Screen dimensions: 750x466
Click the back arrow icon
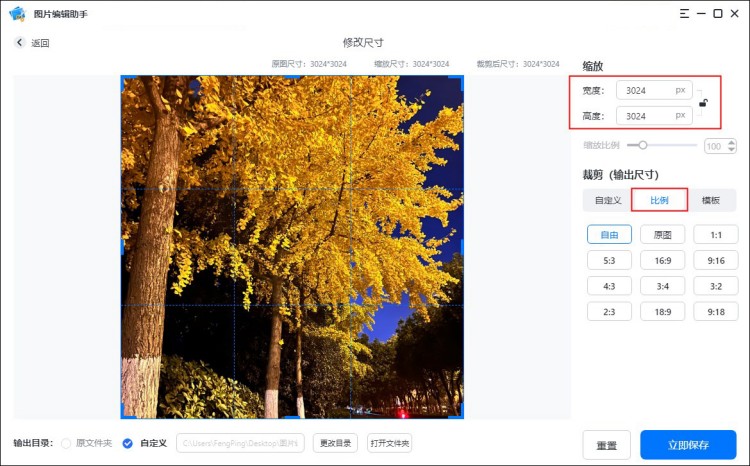coord(19,43)
